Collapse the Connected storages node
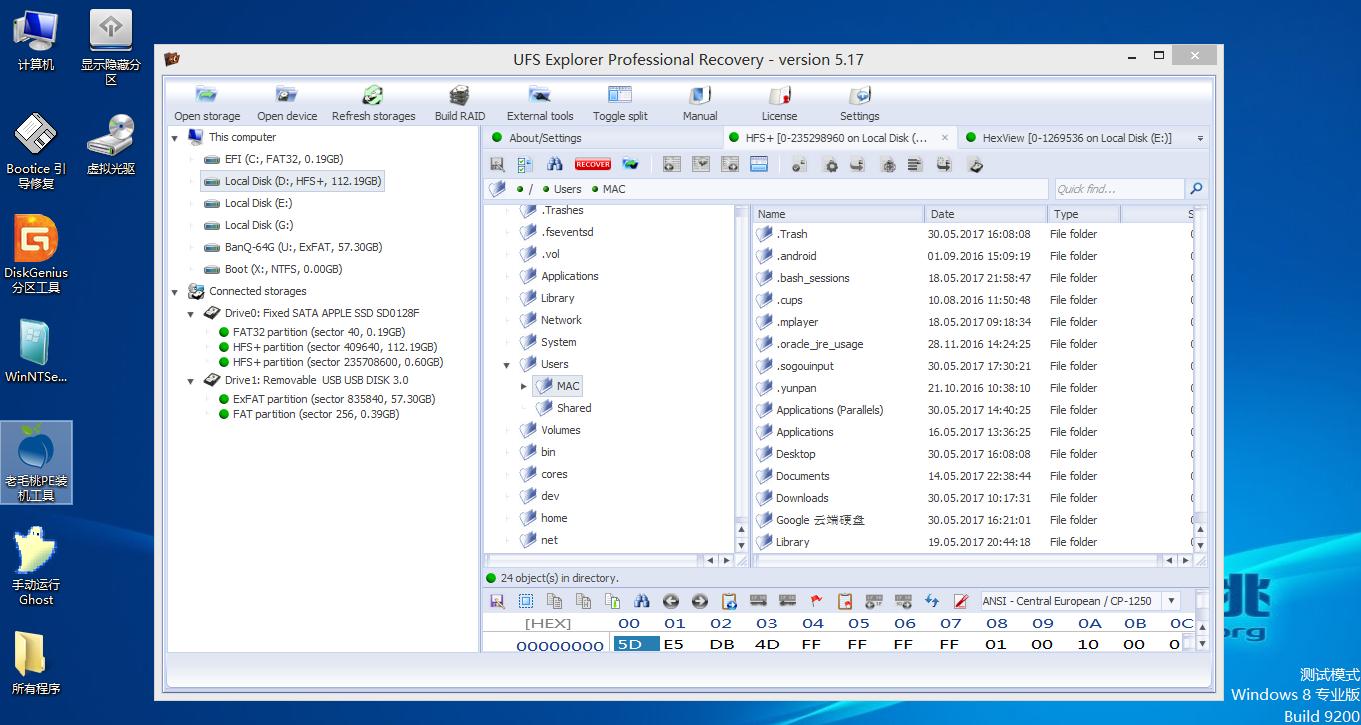This screenshot has width=1361, height=725. [x=175, y=292]
